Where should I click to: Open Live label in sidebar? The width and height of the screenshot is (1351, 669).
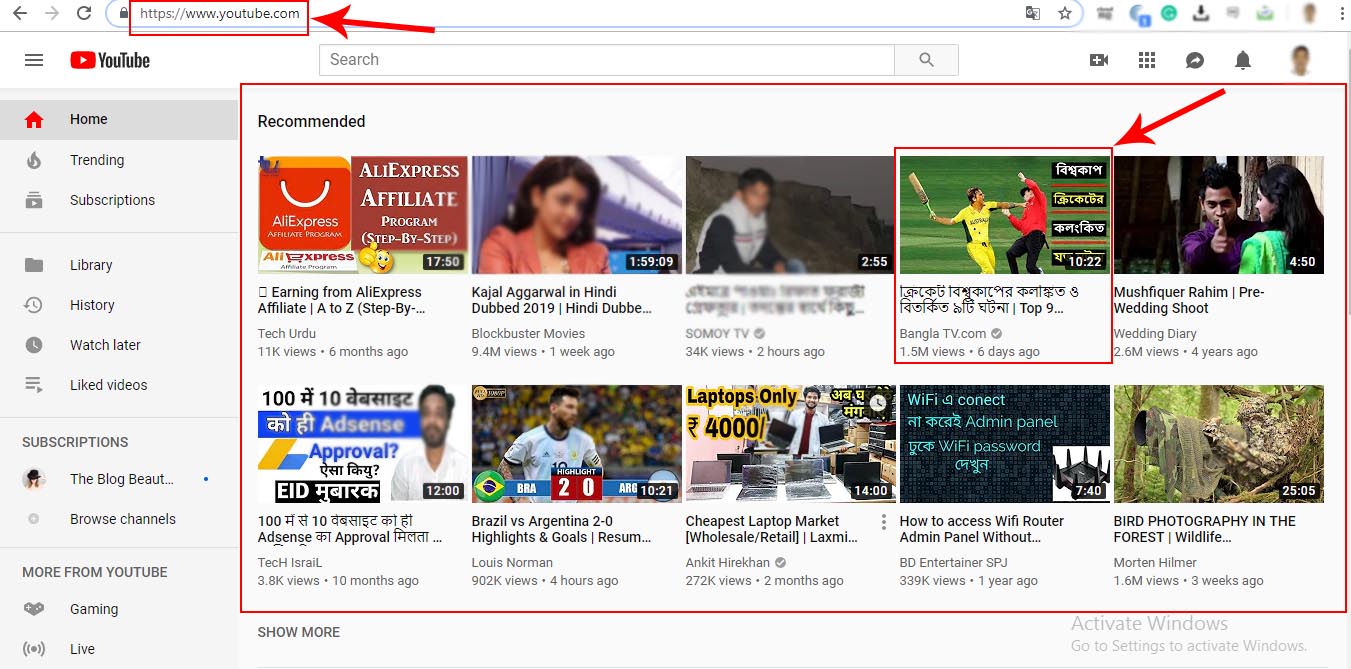pyautogui.click(x=82, y=649)
